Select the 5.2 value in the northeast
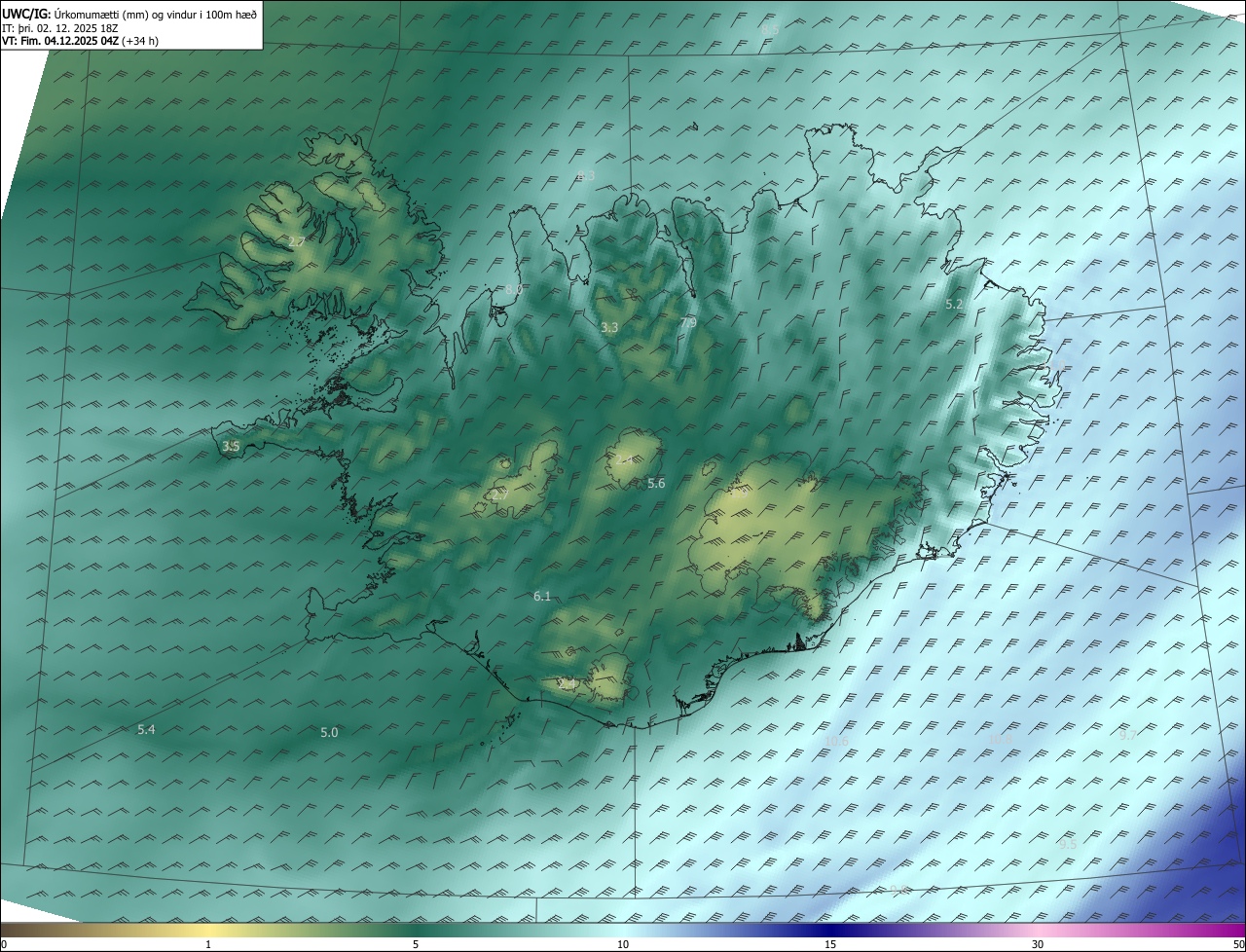This screenshot has width=1246, height=952. click(x=954, y=305)
